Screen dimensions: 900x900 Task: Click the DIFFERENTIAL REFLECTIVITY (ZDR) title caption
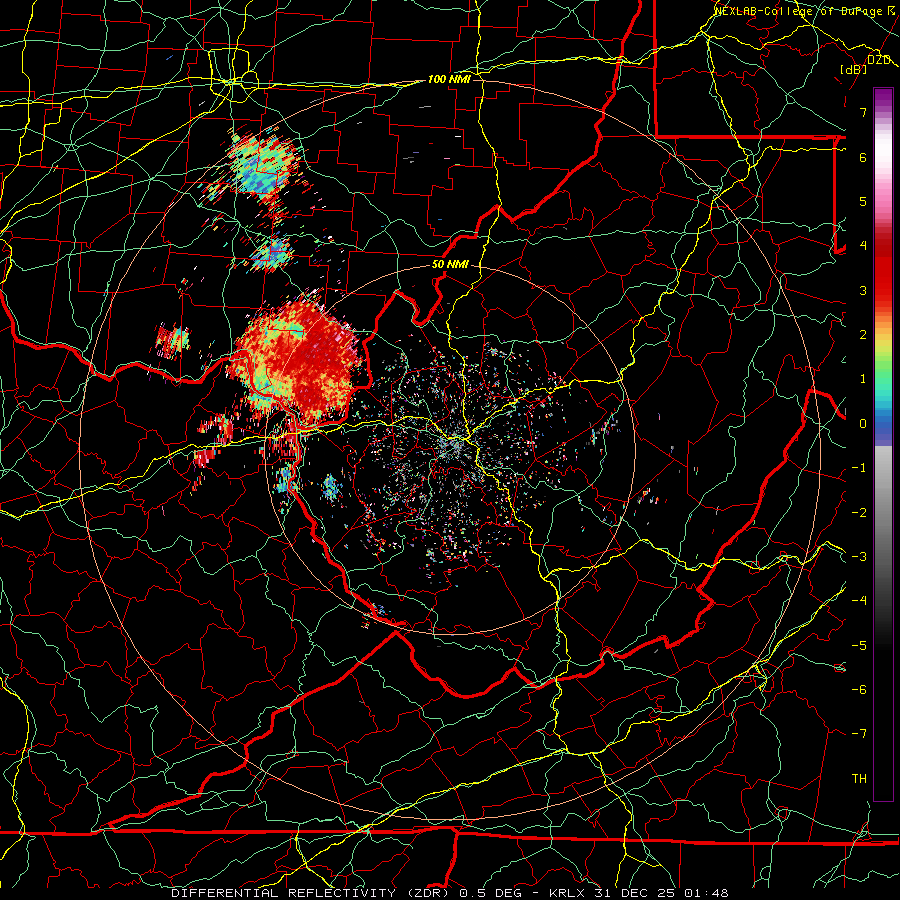pyautogui.click(x=450, y=893)
